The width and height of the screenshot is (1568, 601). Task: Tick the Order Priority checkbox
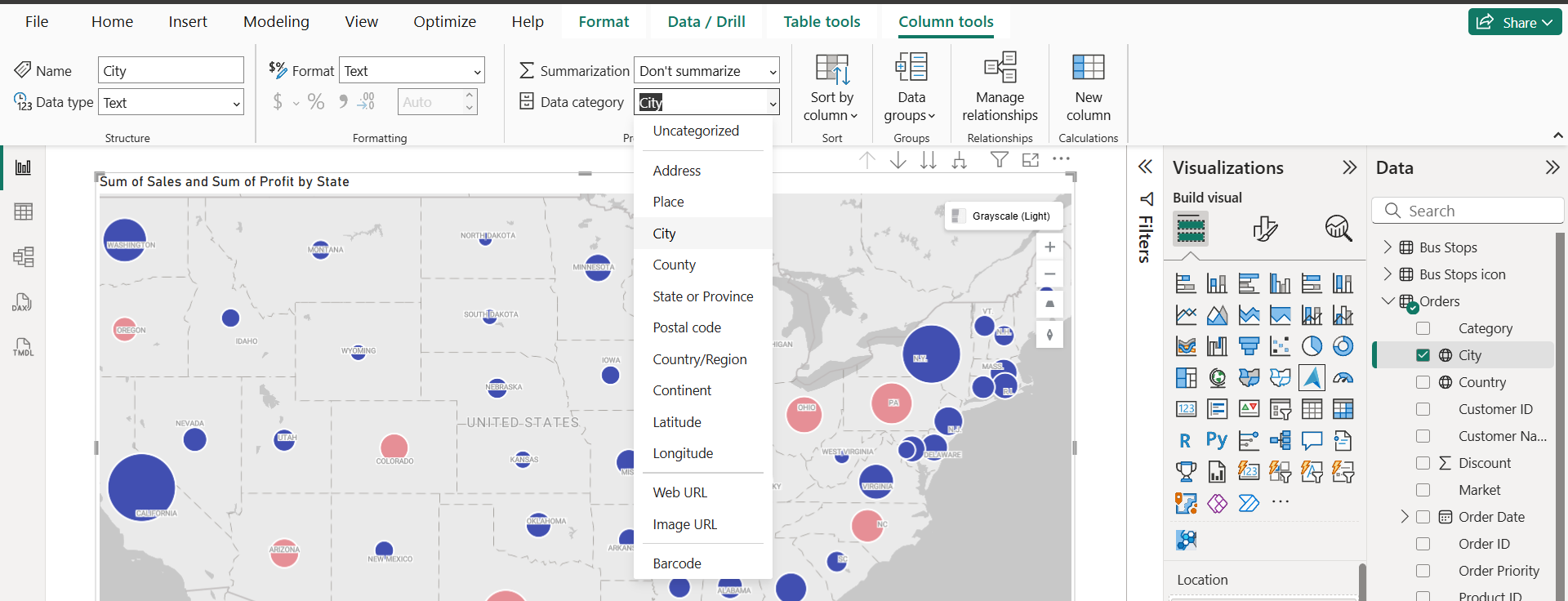pyautogui.click(x=1423, y=571)
